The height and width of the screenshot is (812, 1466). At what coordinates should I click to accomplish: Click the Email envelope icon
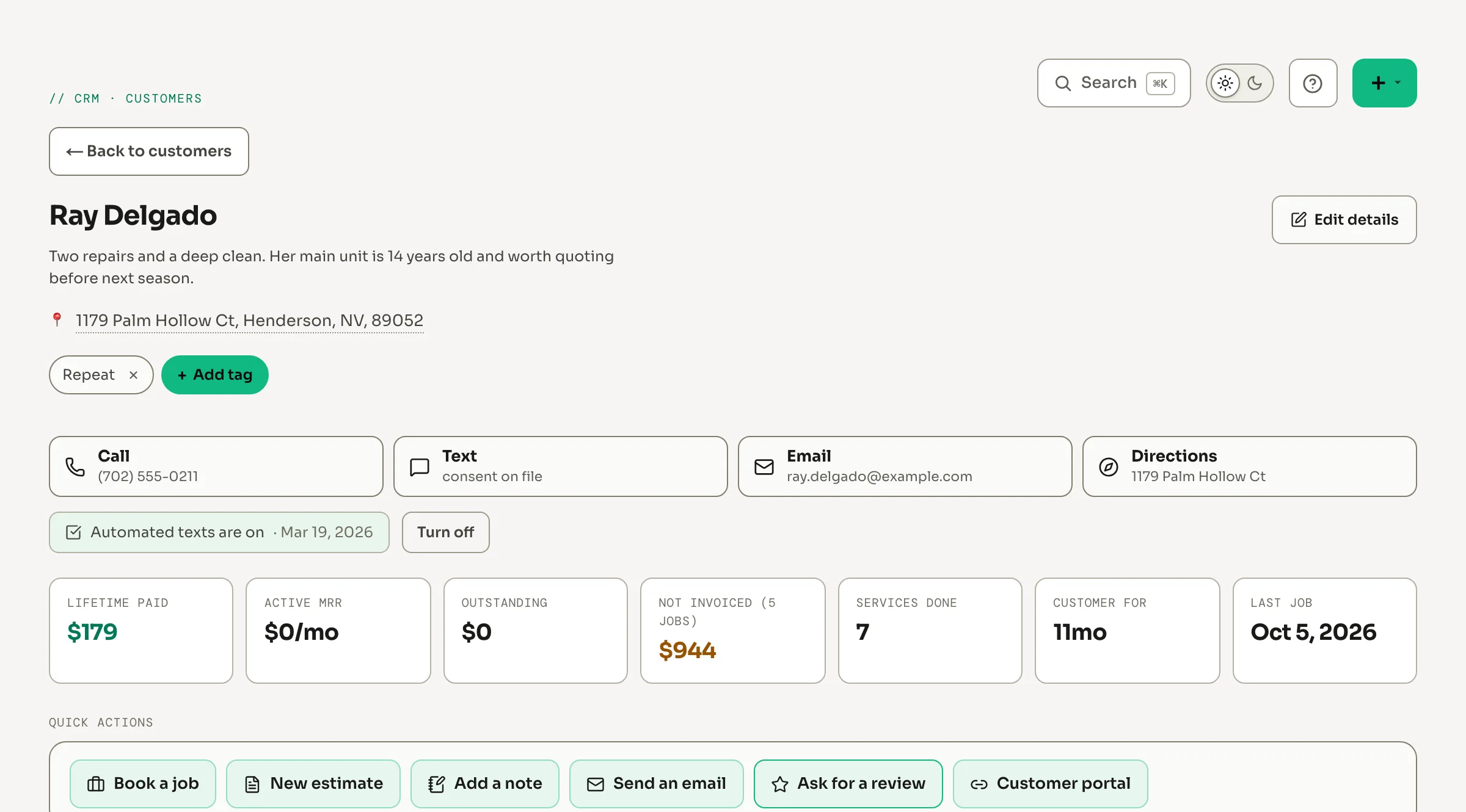tap(764, 467)
